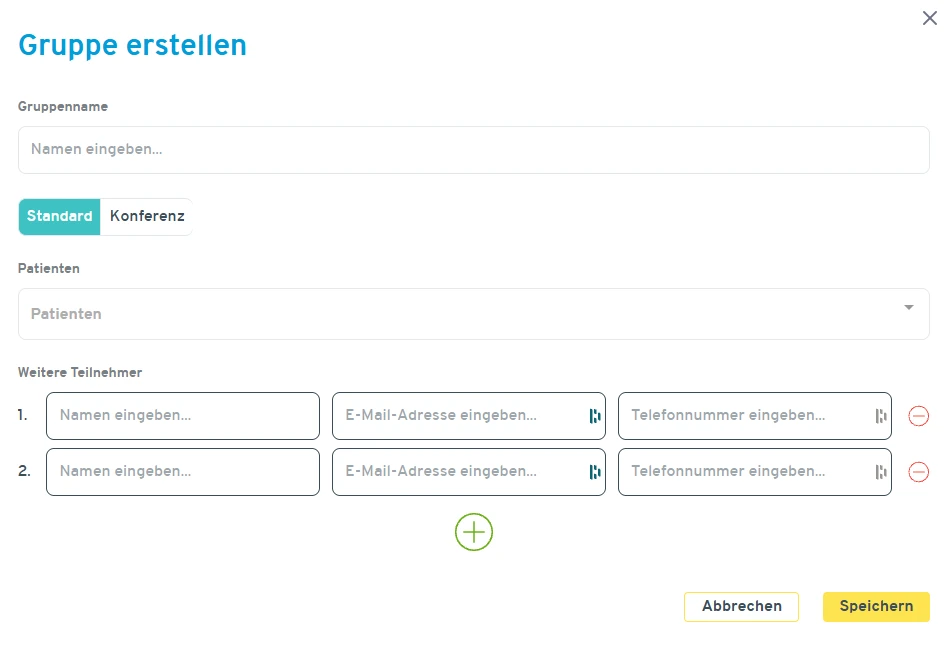Remove participant row 2 with minus icon

tap(918, 472)
